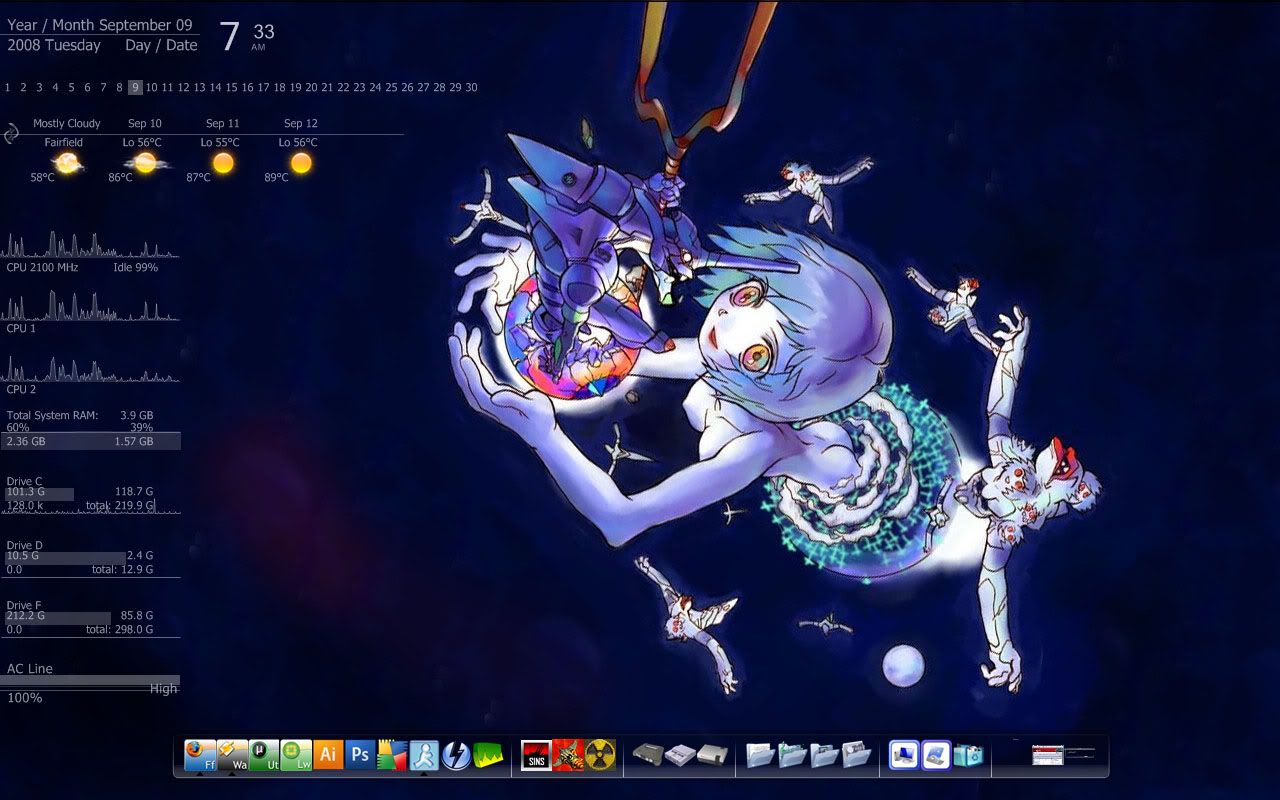Launch Adobe Photoshop (Ps) icon

(360, 754)
